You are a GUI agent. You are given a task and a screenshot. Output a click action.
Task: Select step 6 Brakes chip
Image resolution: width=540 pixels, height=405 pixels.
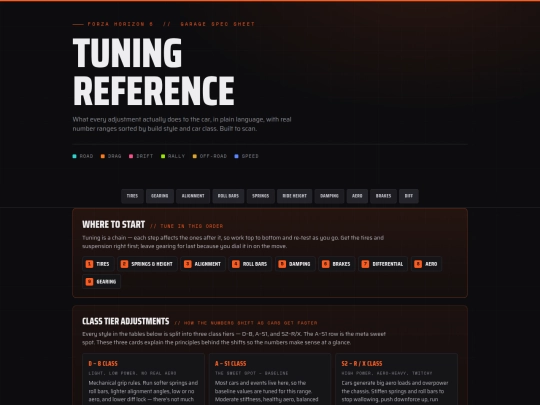pos(336,264)
